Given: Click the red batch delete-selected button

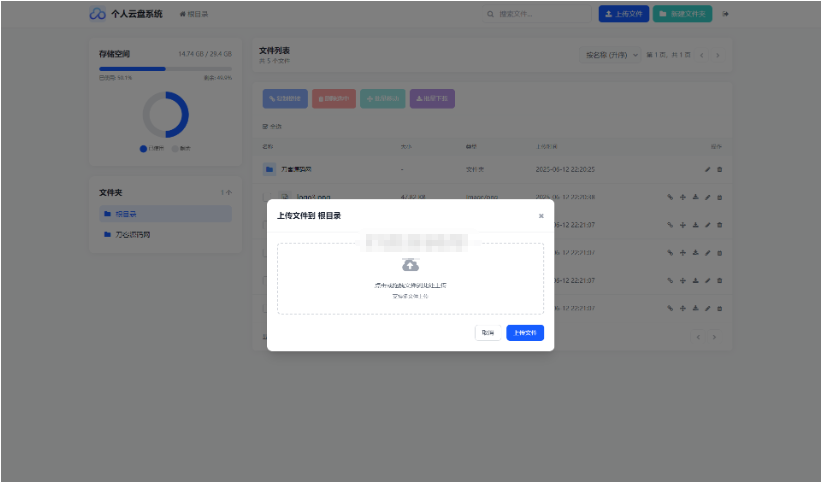Looking at the screenshot, I should click(334, 98).
